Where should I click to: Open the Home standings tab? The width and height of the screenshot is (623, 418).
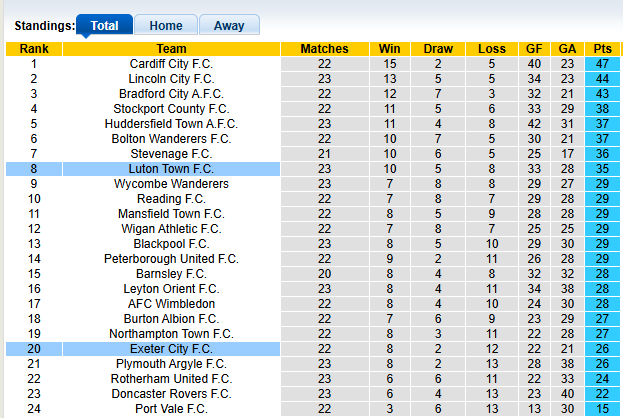[165, 26]
